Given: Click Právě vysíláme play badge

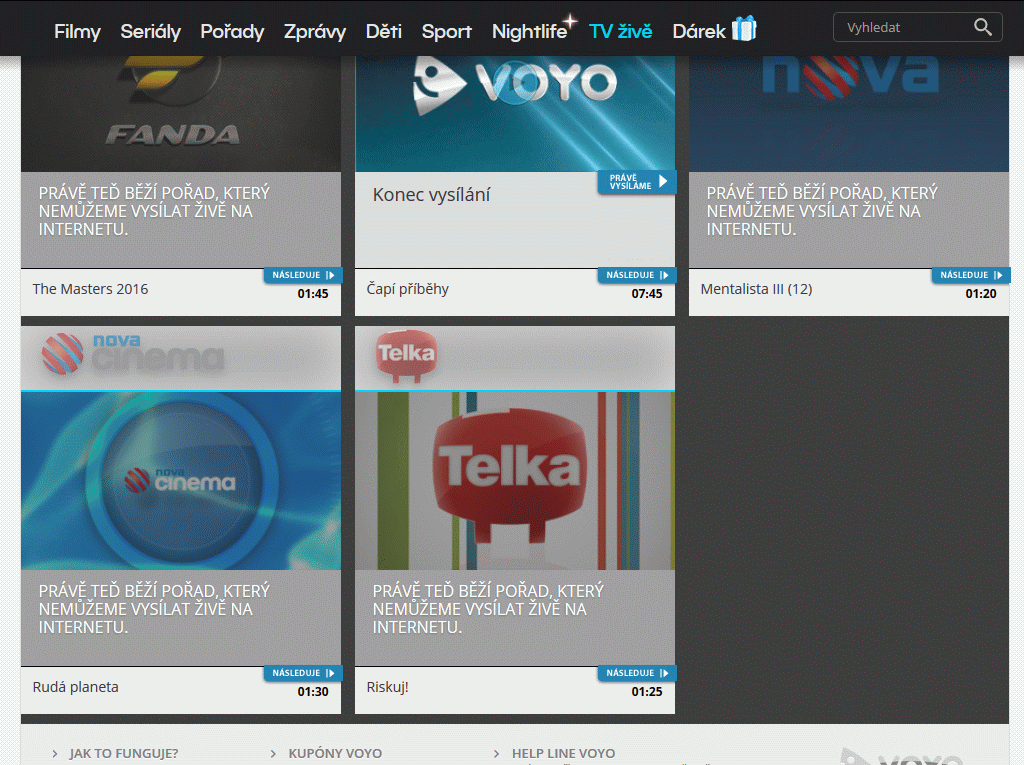Looking at the screenshot, I should point(637,182).
